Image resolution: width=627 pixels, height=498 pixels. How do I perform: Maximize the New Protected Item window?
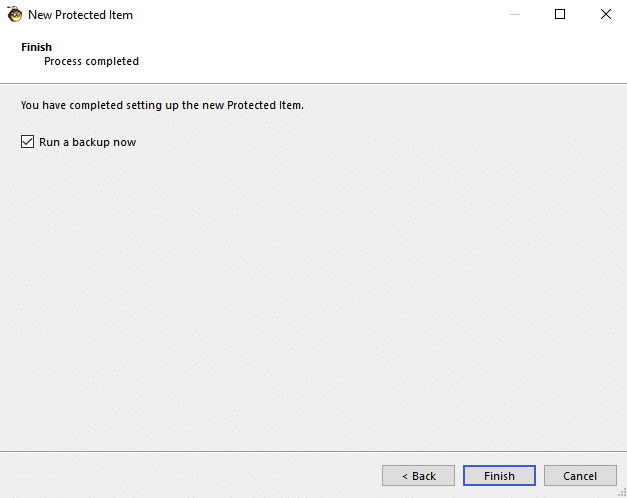point(560,14)
